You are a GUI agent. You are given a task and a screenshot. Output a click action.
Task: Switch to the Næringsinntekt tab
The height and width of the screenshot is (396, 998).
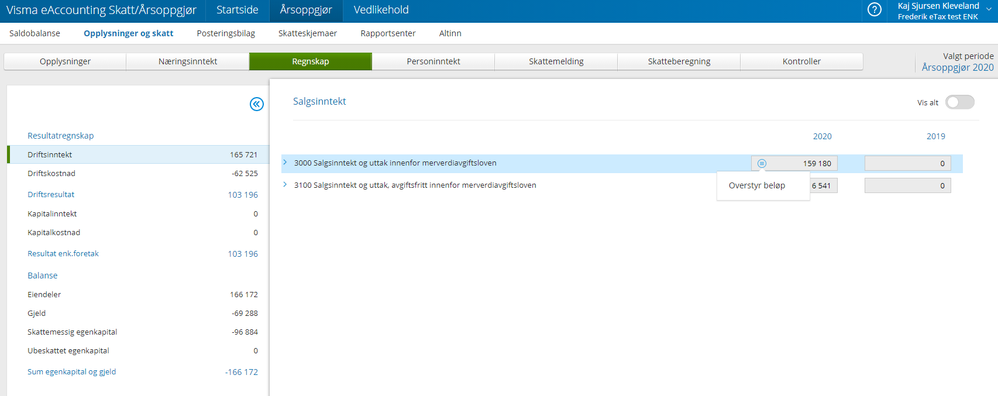[x=188, y=62]
